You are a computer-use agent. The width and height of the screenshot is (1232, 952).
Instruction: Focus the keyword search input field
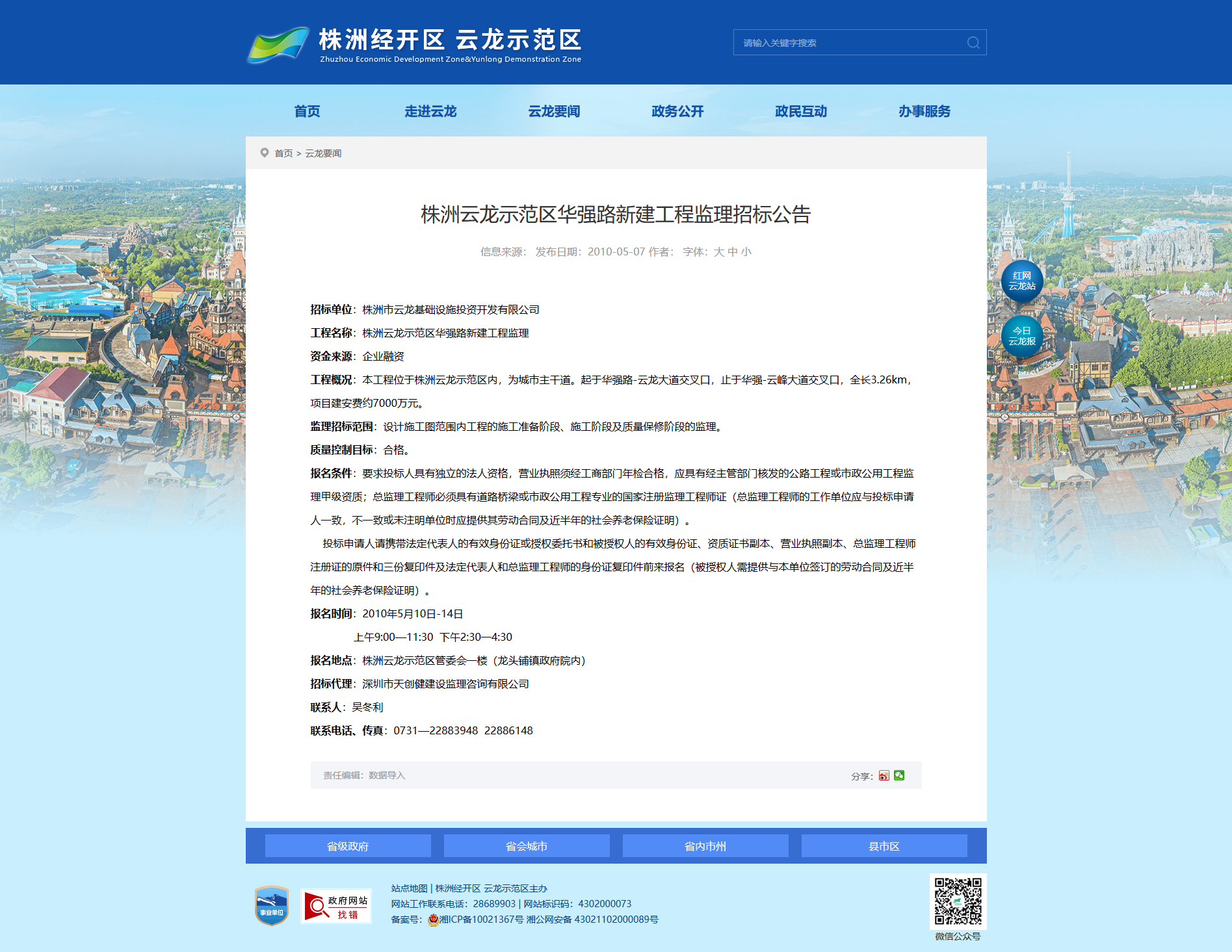(x=848, y=43)
